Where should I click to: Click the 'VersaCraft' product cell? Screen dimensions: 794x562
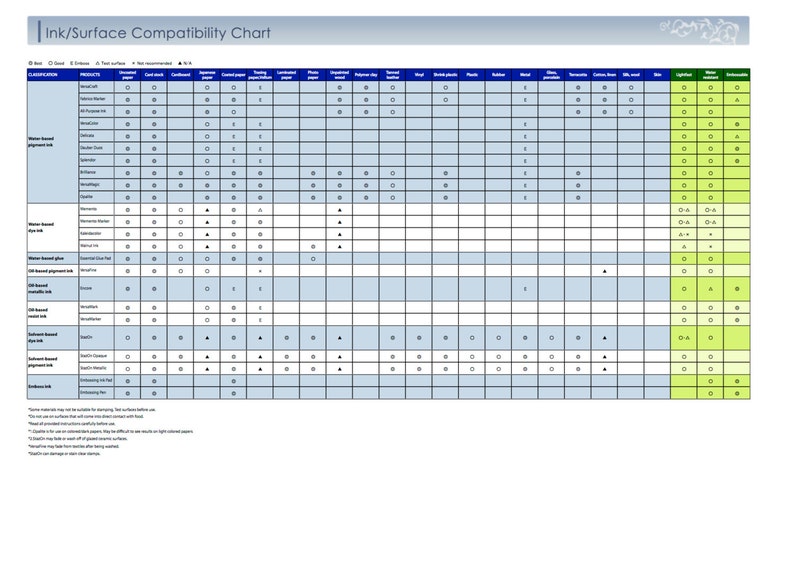click(x=96, y=87)
